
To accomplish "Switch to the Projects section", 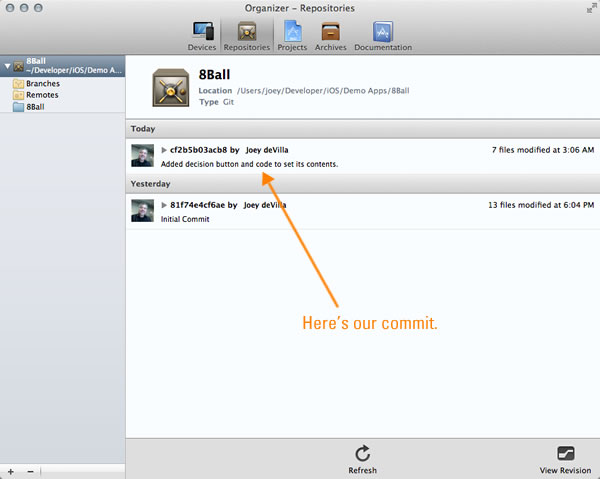I will pyautogui.click(x=292, y=36).
